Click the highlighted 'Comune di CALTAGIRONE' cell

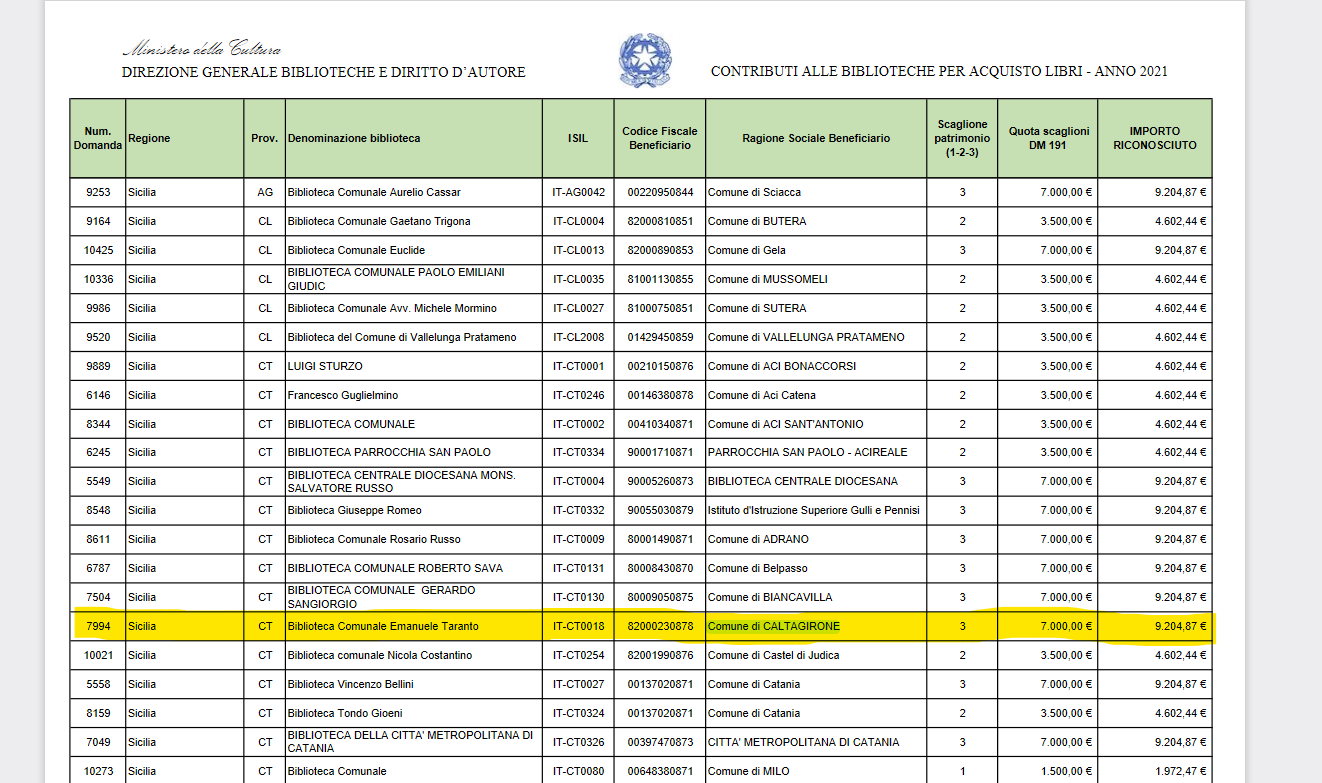pos(774,627)
